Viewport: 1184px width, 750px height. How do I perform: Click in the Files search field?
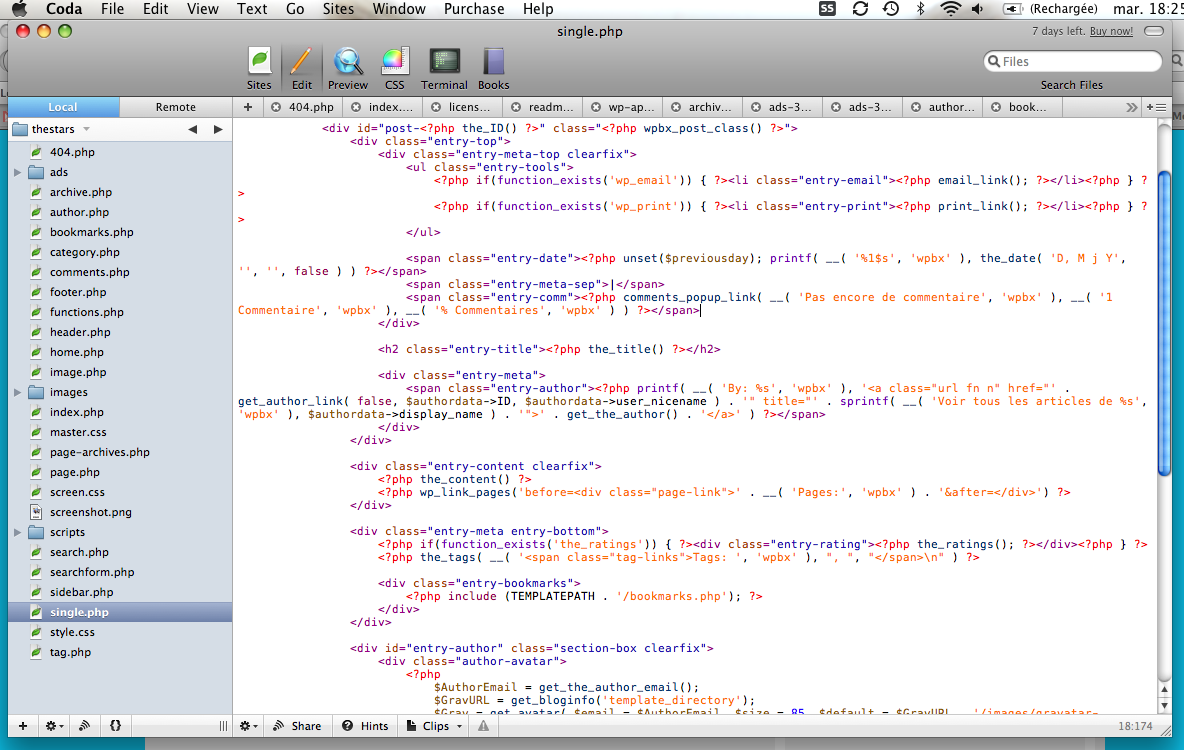(x=1075, y=62)
